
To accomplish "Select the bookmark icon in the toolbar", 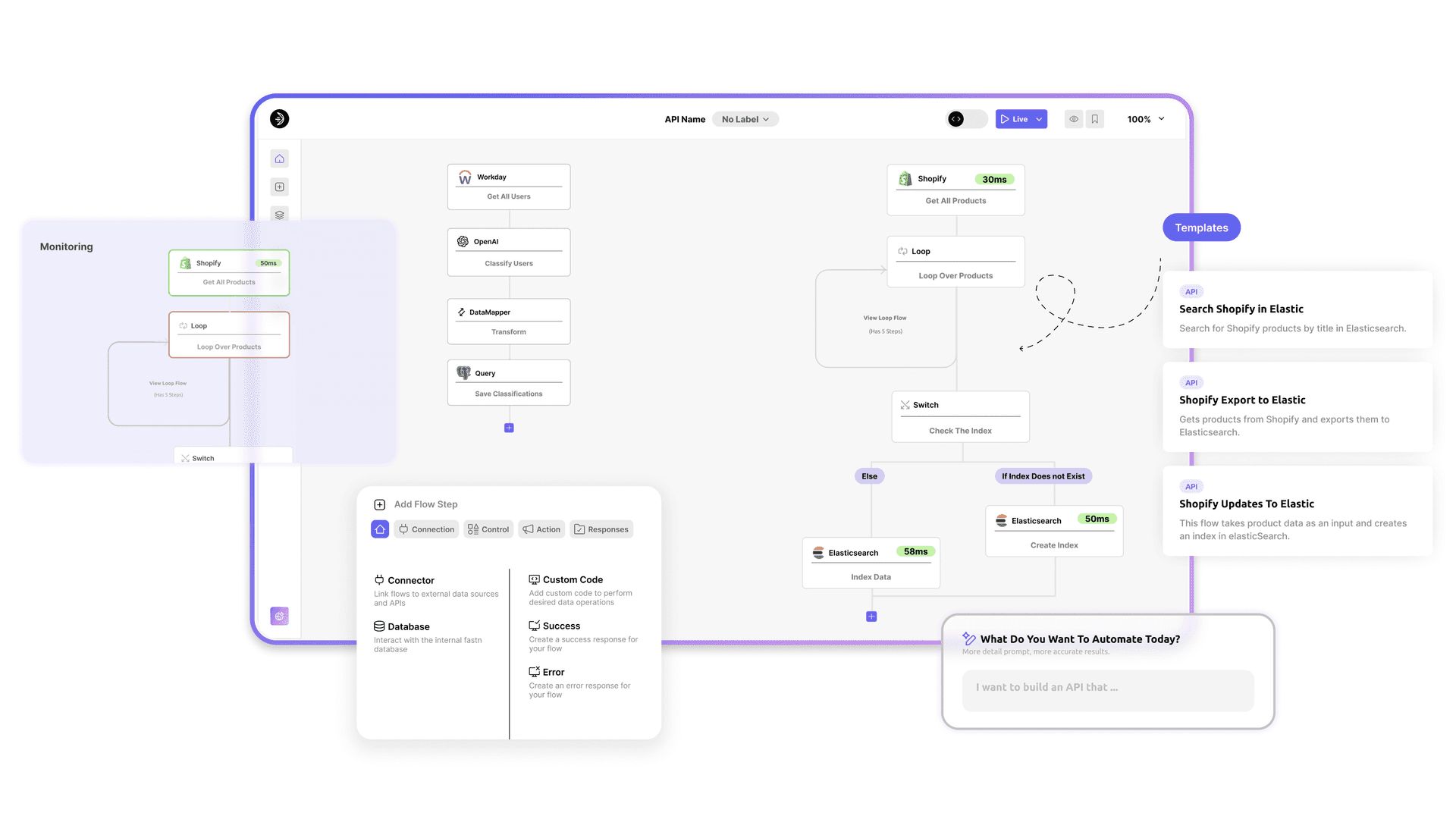I will 1094,119.
